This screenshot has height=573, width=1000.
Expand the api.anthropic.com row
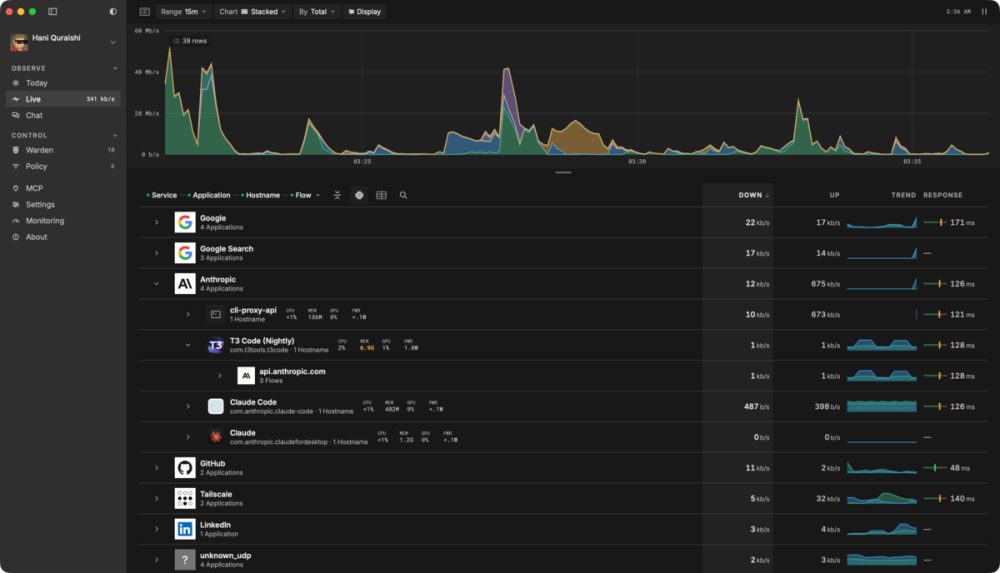click(219, 376)
